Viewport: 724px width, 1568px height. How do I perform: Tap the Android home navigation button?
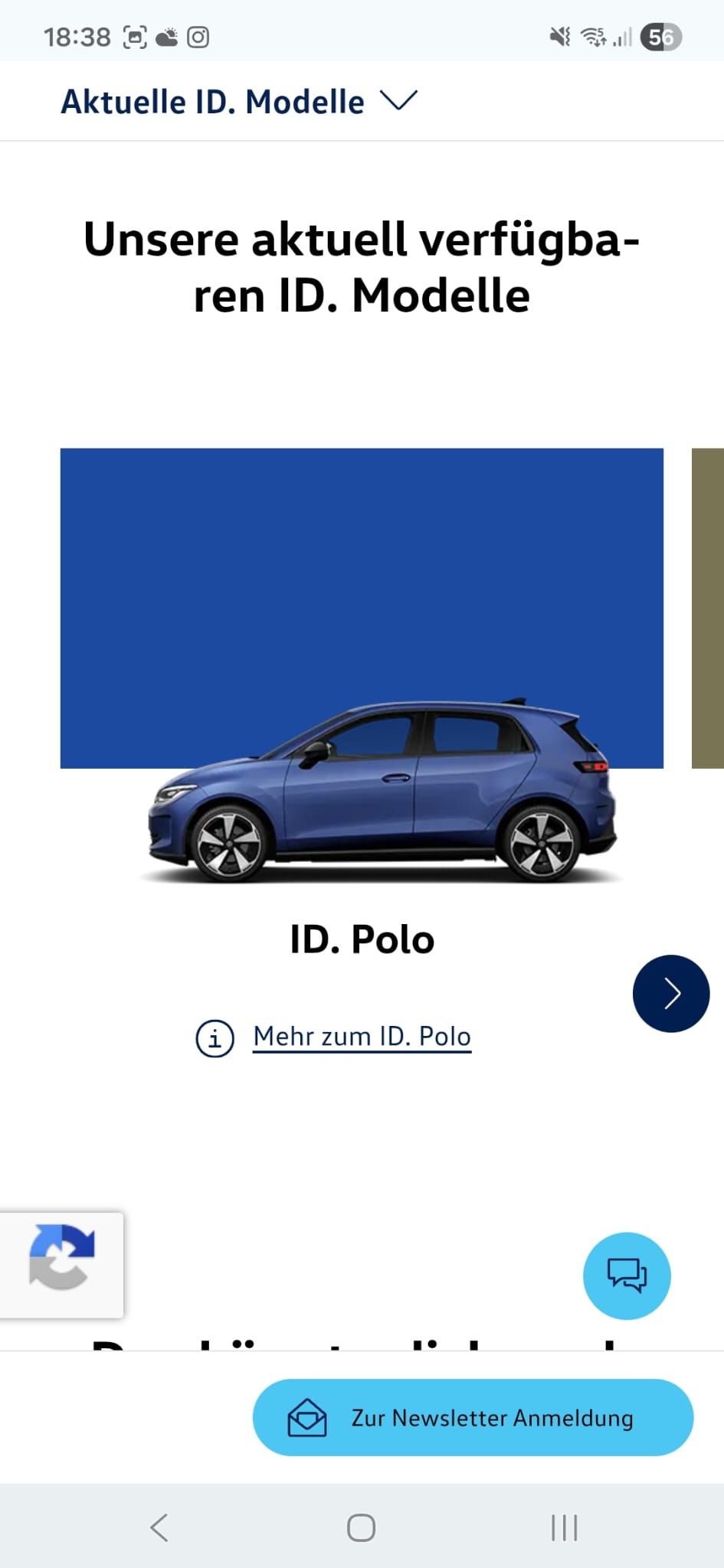(361, 1527)
